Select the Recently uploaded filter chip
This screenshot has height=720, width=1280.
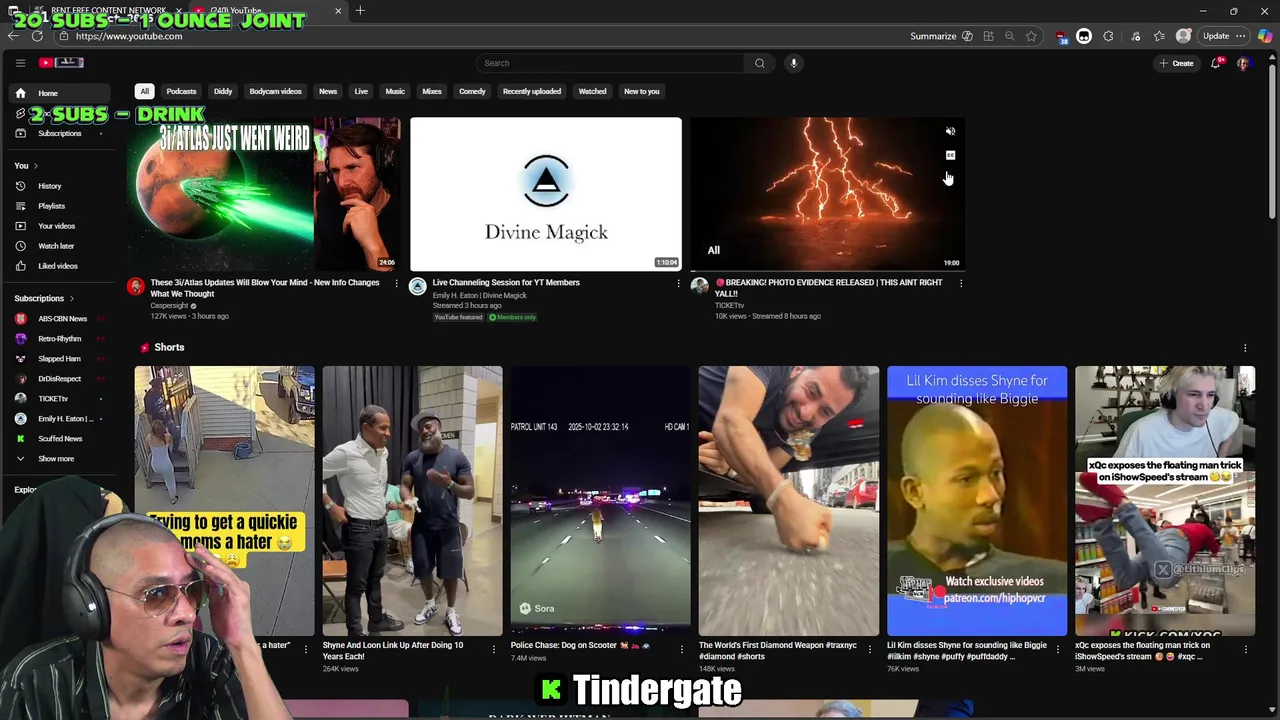pyautogui.click(x=532, y=91)
